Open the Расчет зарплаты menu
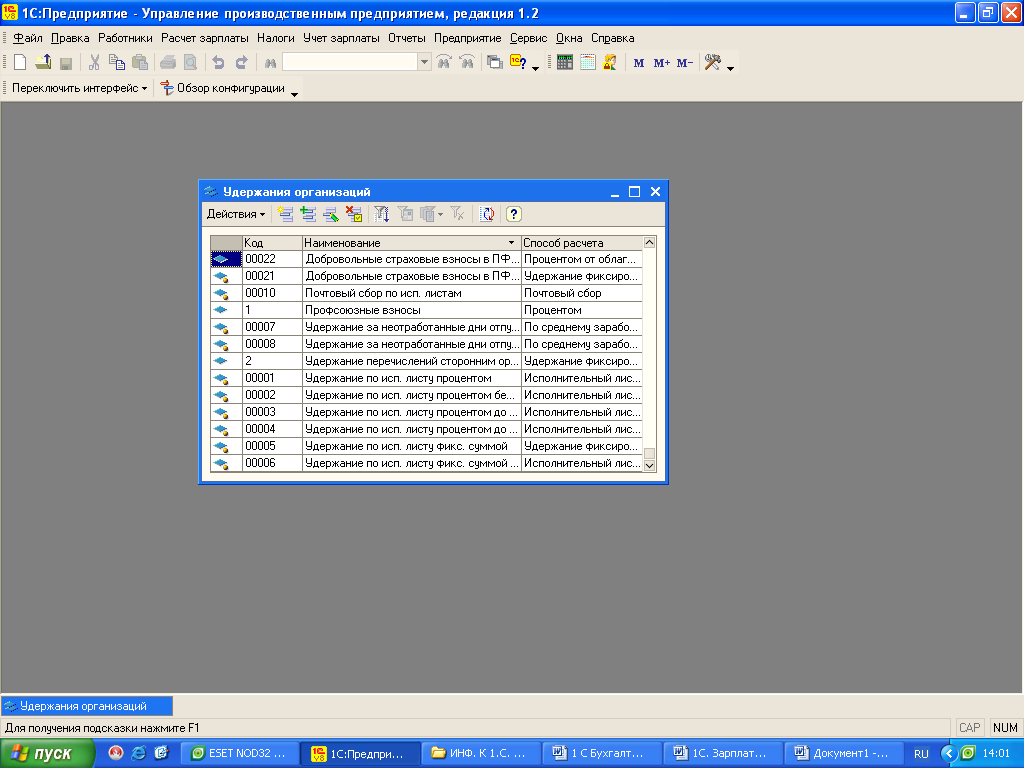The width and height of the screenshot is (1024, 768). tap(204, 38)
